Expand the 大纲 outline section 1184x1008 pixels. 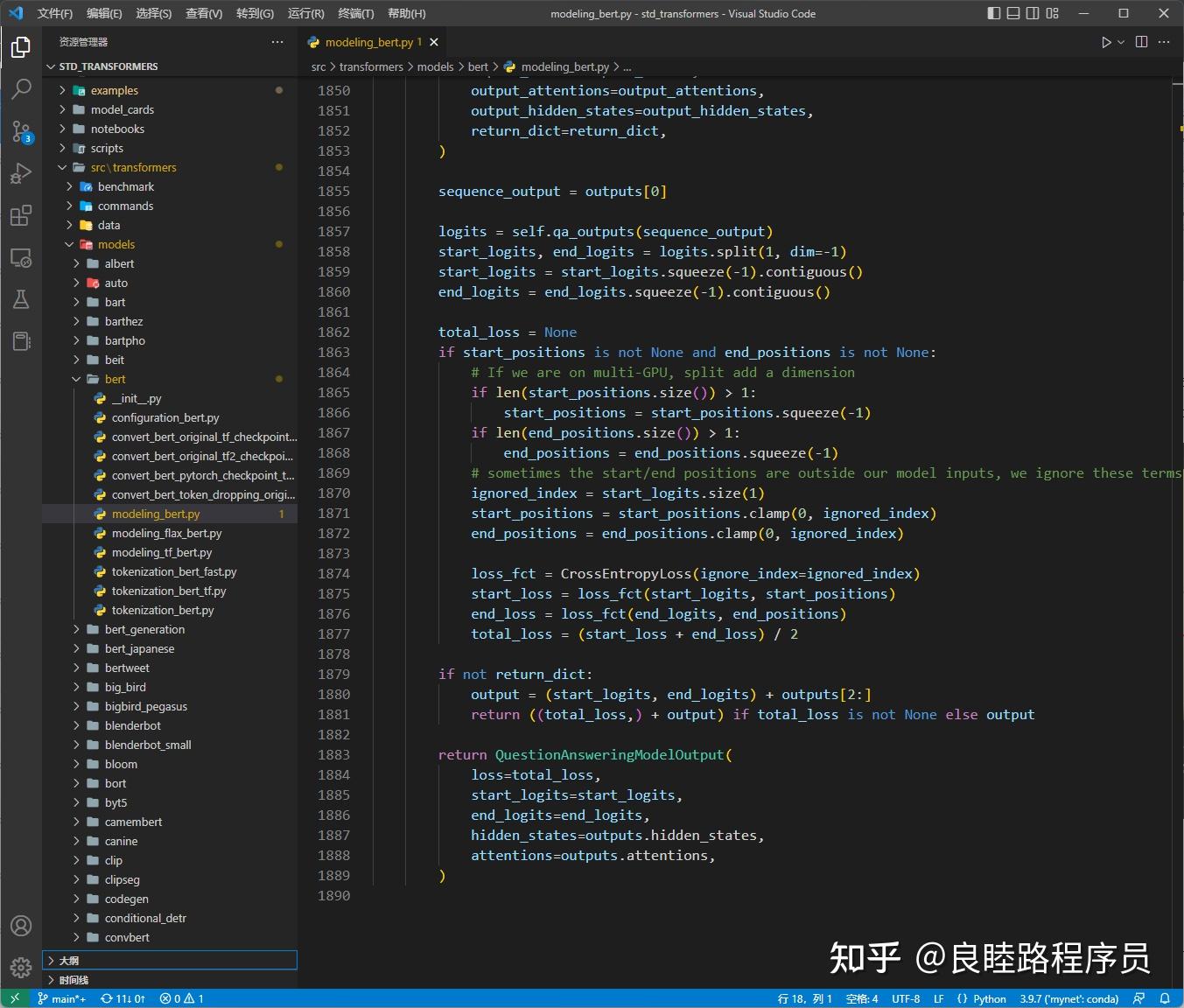pyautogui.click(x=170, y=960)
